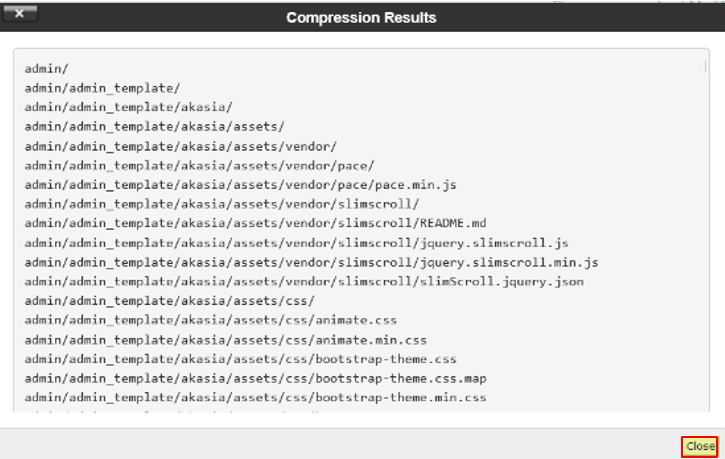Select the admin/ line in the results
The image size is (725, 459).
47,69
